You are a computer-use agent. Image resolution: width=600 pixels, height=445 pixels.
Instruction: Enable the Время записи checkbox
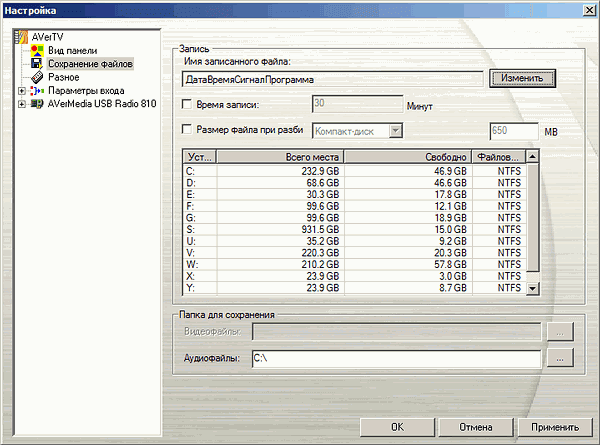click(x=187, y=104)
